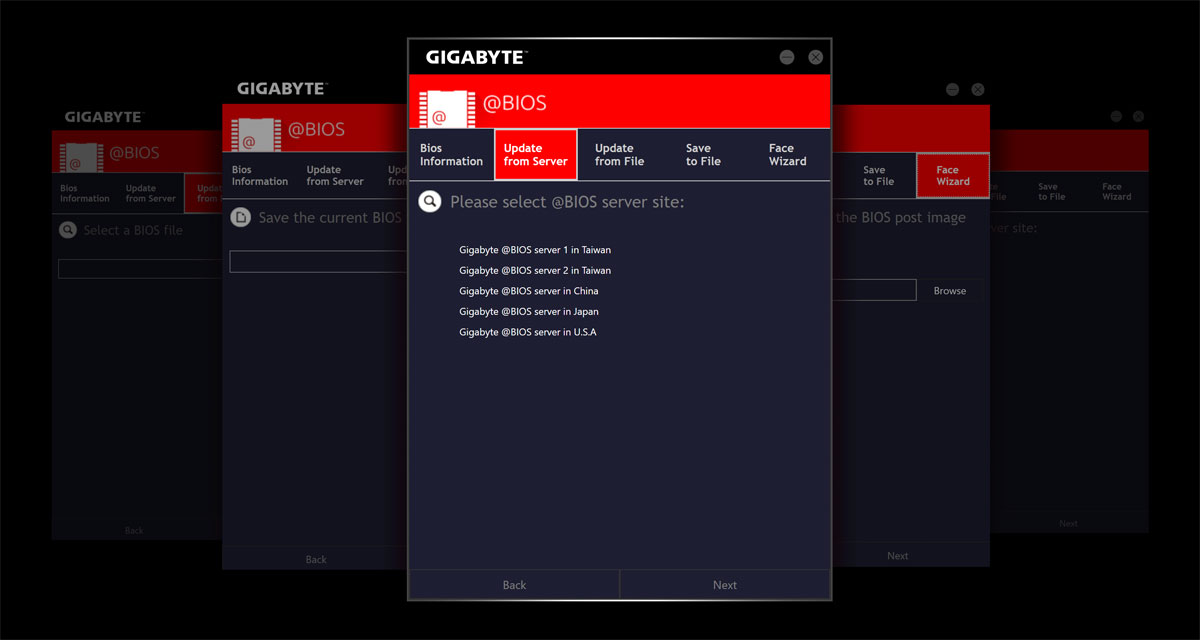Click Next in the faintest rear window
The width and height of the screenshot is (1200, 640).
1069,523
